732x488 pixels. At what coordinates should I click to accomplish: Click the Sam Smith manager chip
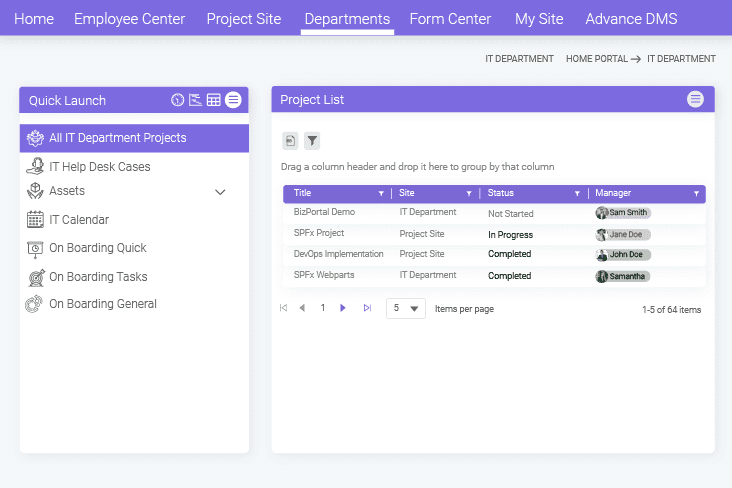[623, 213]
